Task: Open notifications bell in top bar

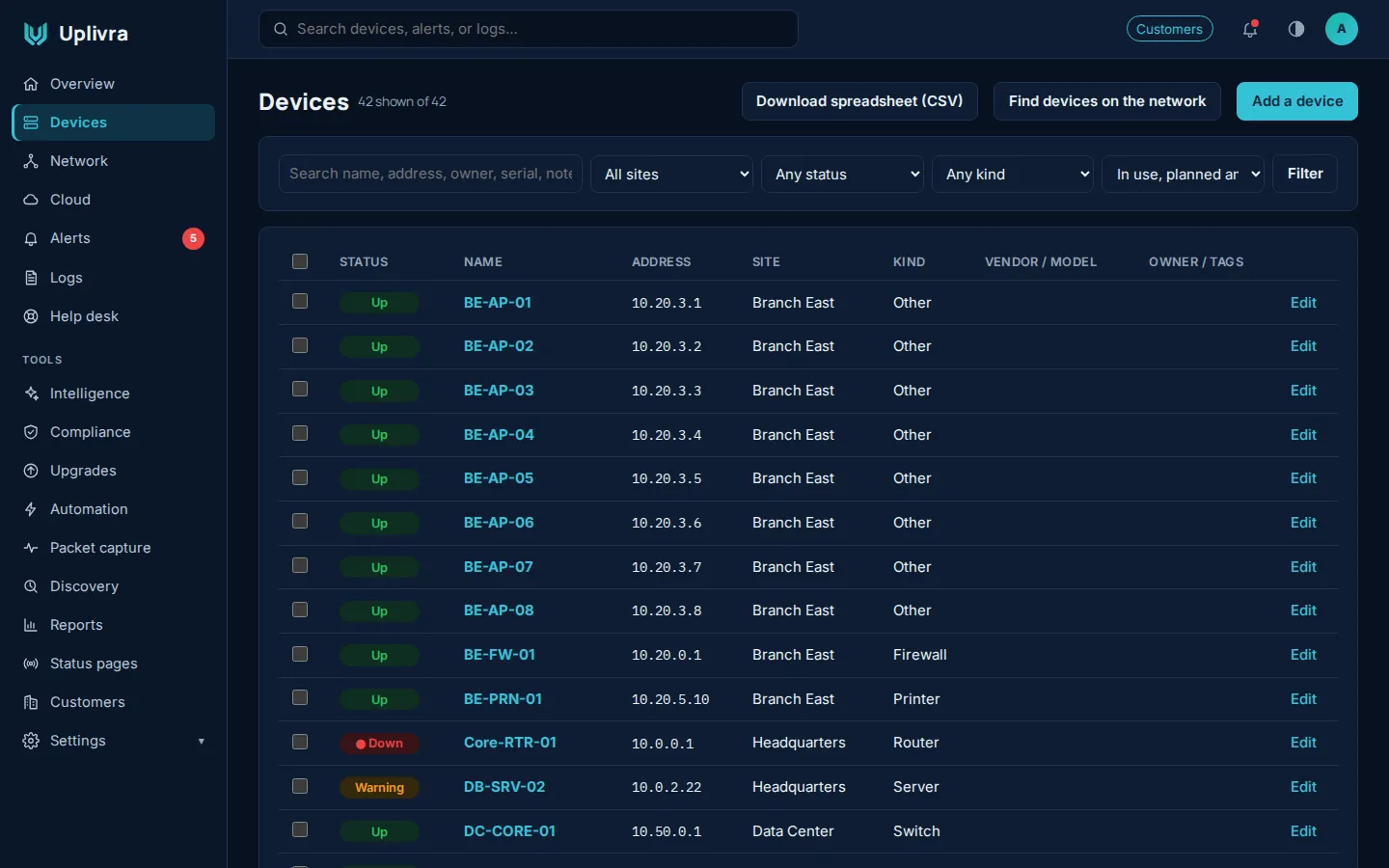Action: (1250, 29)
